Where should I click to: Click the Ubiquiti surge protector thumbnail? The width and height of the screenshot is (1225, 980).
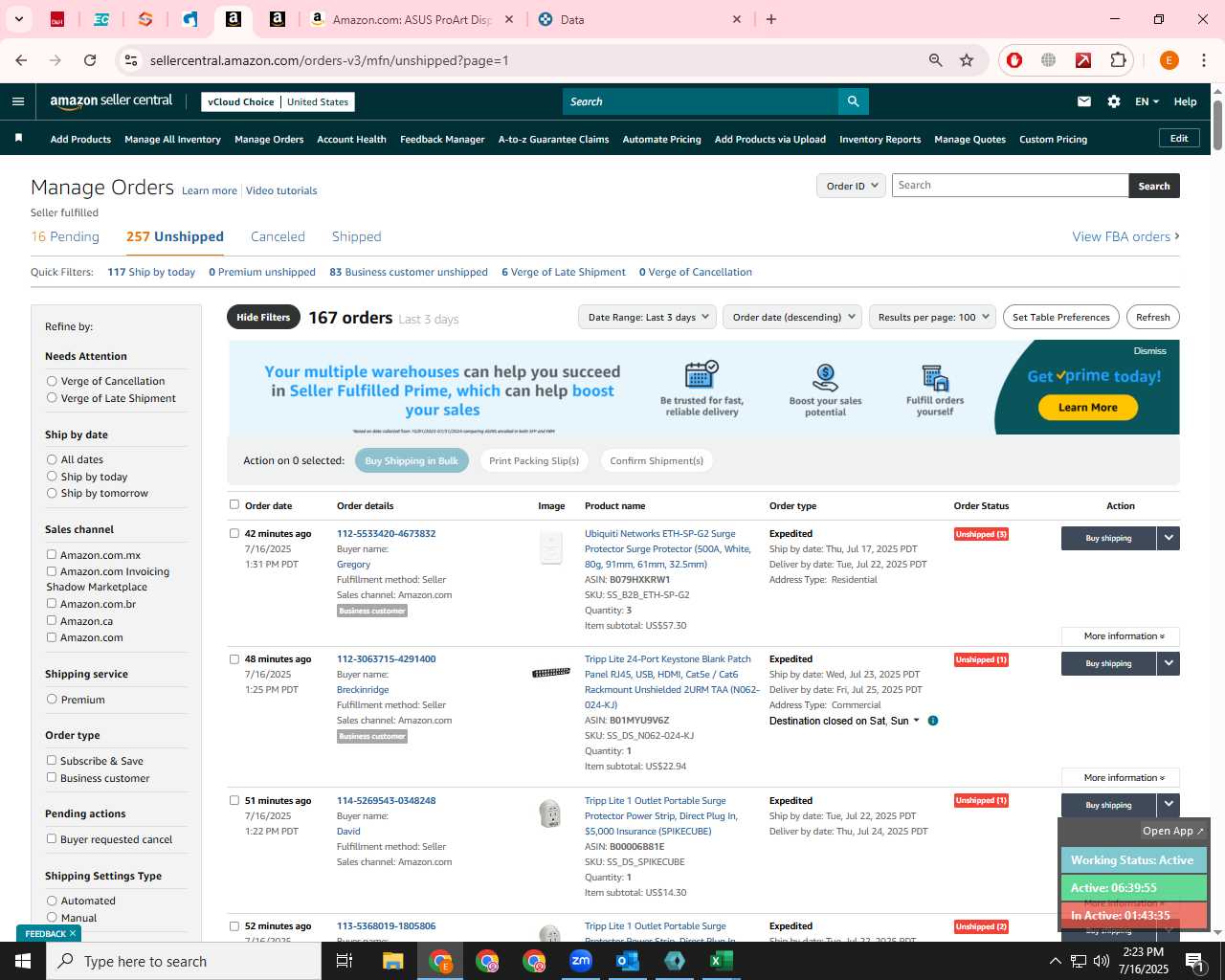coord(551,548)
